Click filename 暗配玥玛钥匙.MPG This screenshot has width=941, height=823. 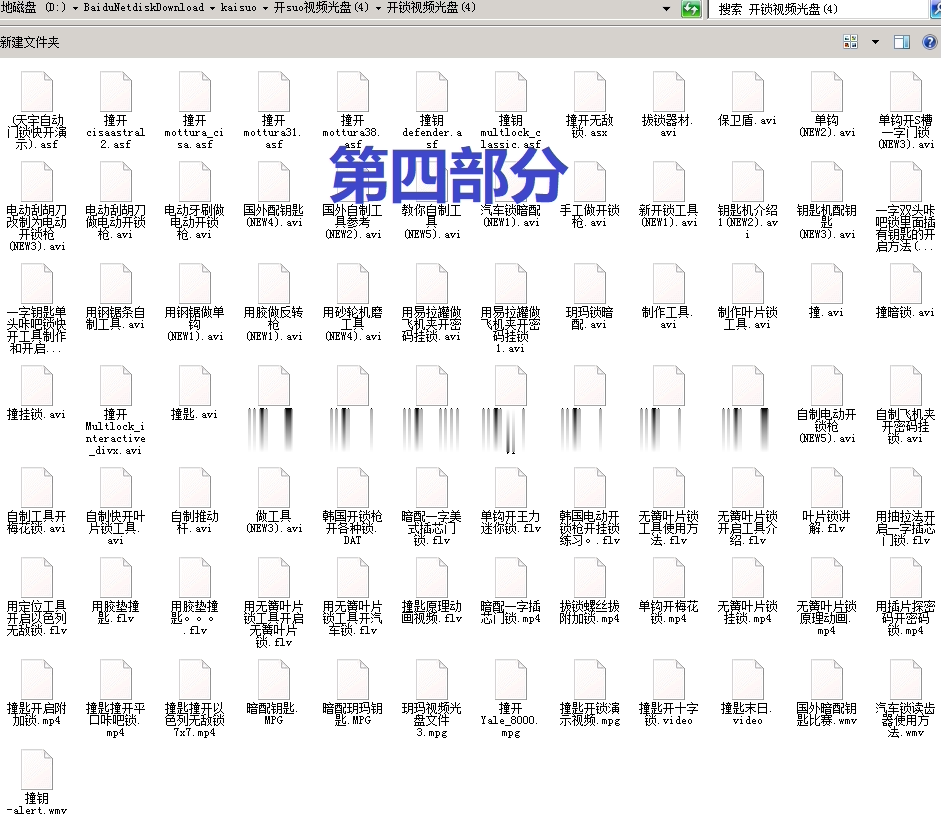click(352, 714)
